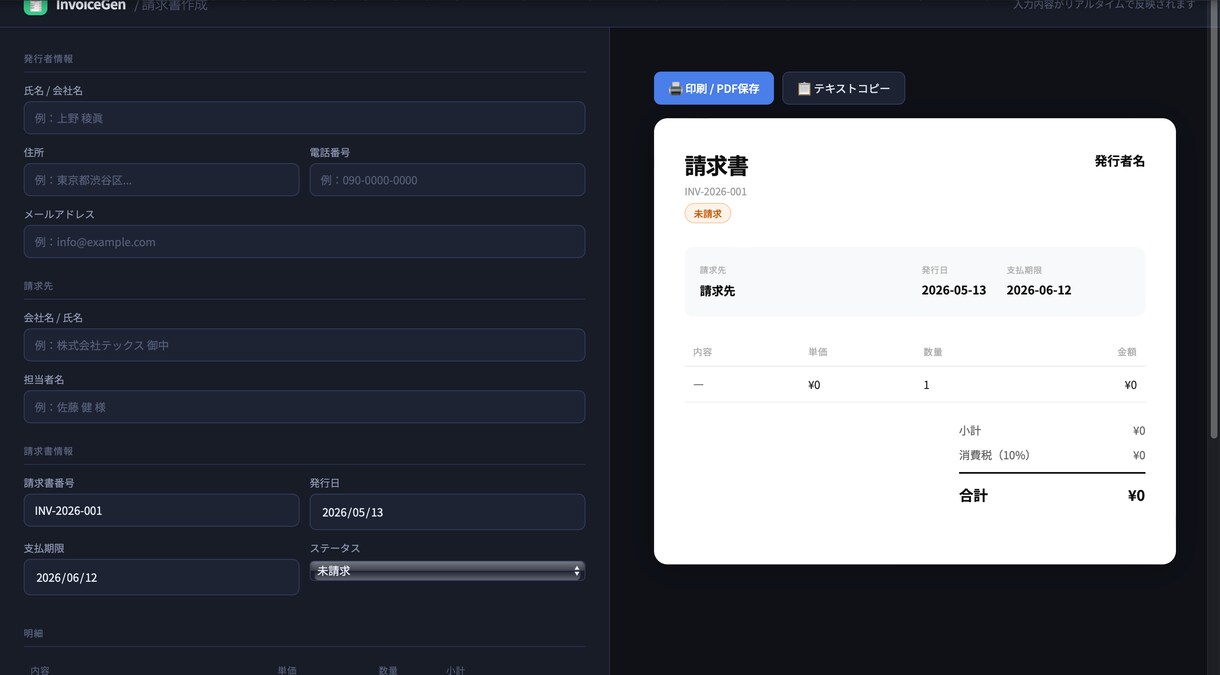Click the 請求書情報 section heading

pos(49,451)
